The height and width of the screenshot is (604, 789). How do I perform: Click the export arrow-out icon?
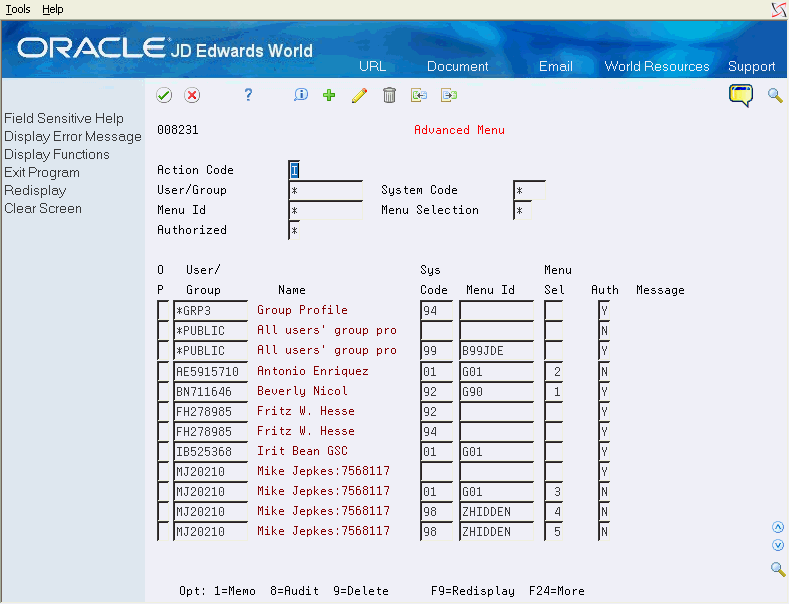coord(449,95)
